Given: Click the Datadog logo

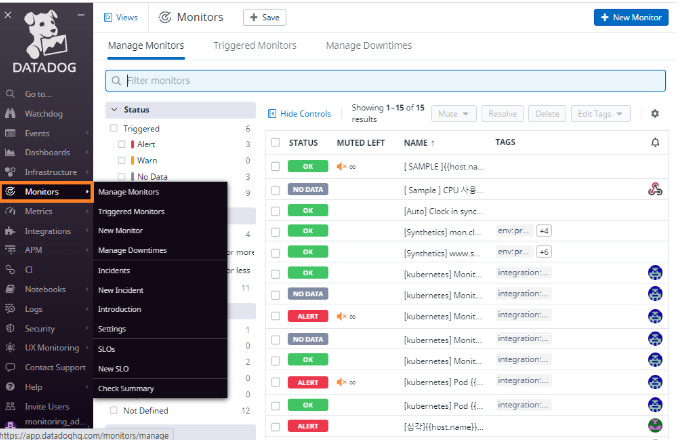Looking at the screenshot, I should (x=44, y=42).
